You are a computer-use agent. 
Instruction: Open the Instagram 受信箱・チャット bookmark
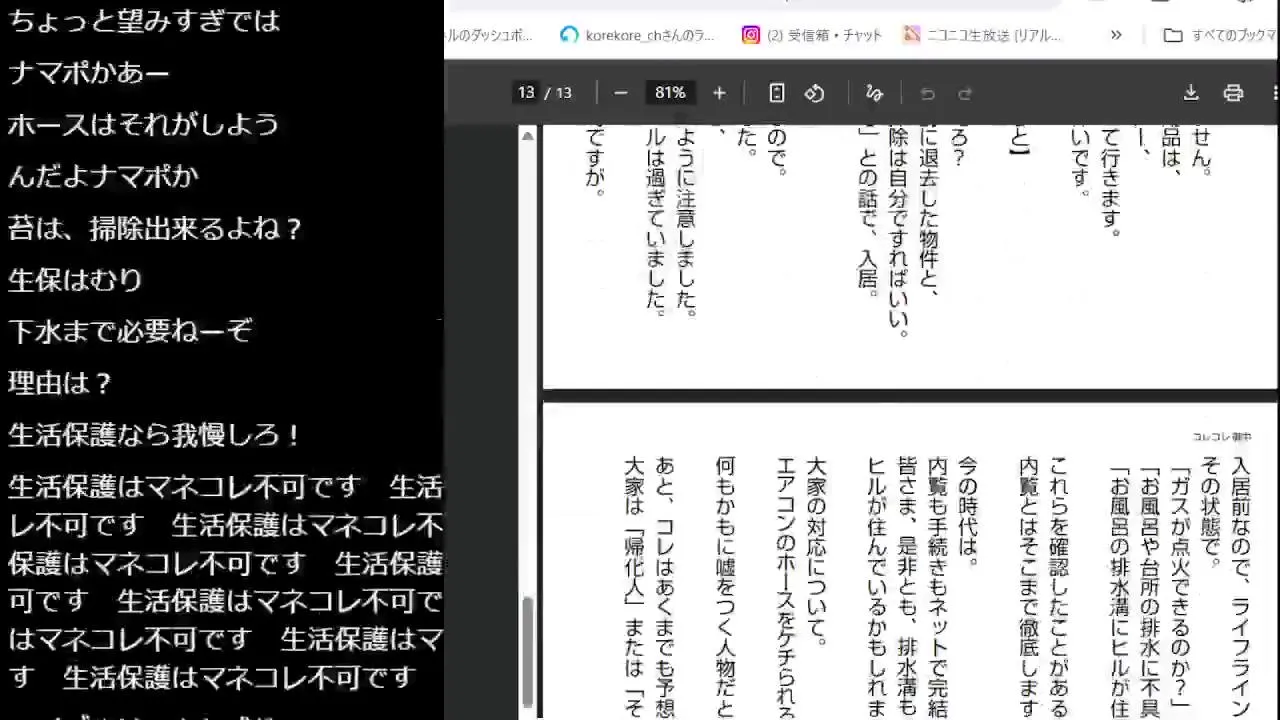[x=812, y=35]
